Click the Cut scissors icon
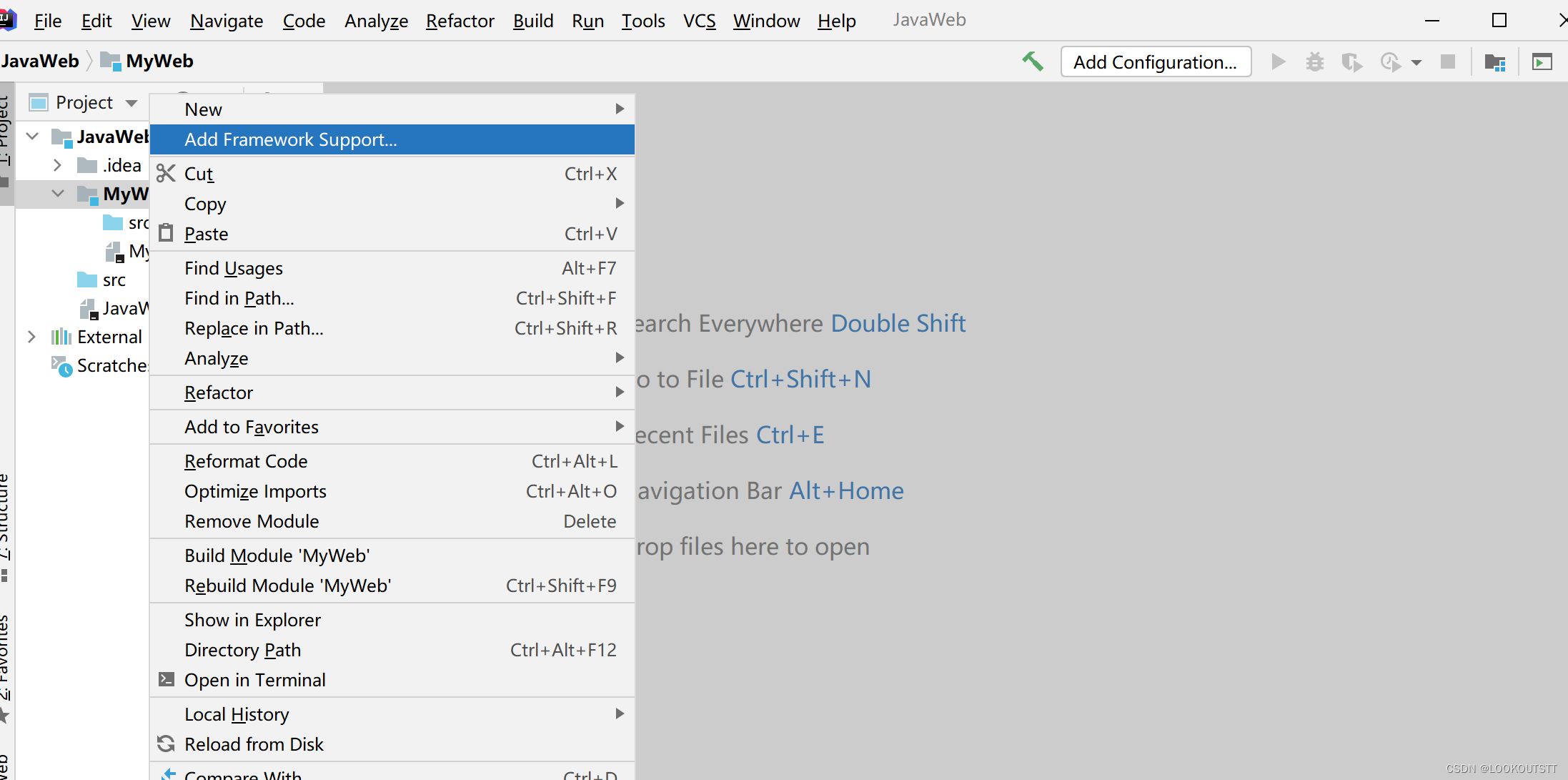 (x=166, y=173)
